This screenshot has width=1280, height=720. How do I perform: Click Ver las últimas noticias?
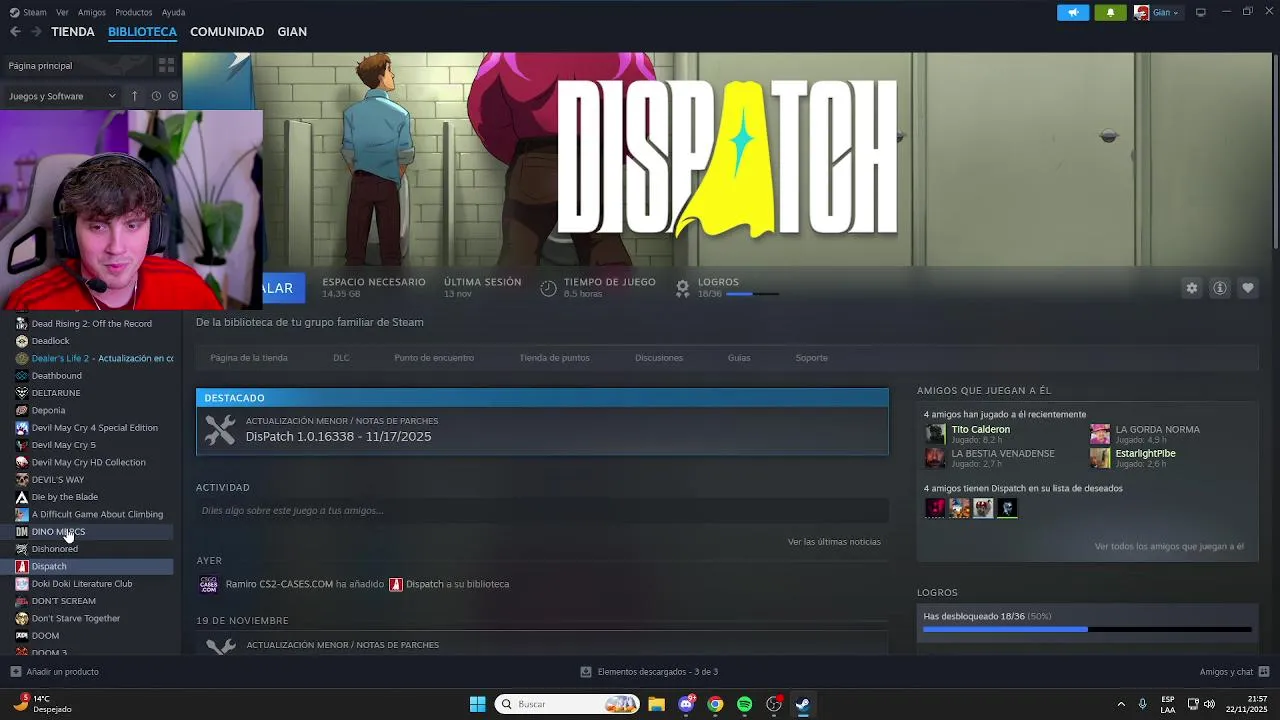coord(834,542)
